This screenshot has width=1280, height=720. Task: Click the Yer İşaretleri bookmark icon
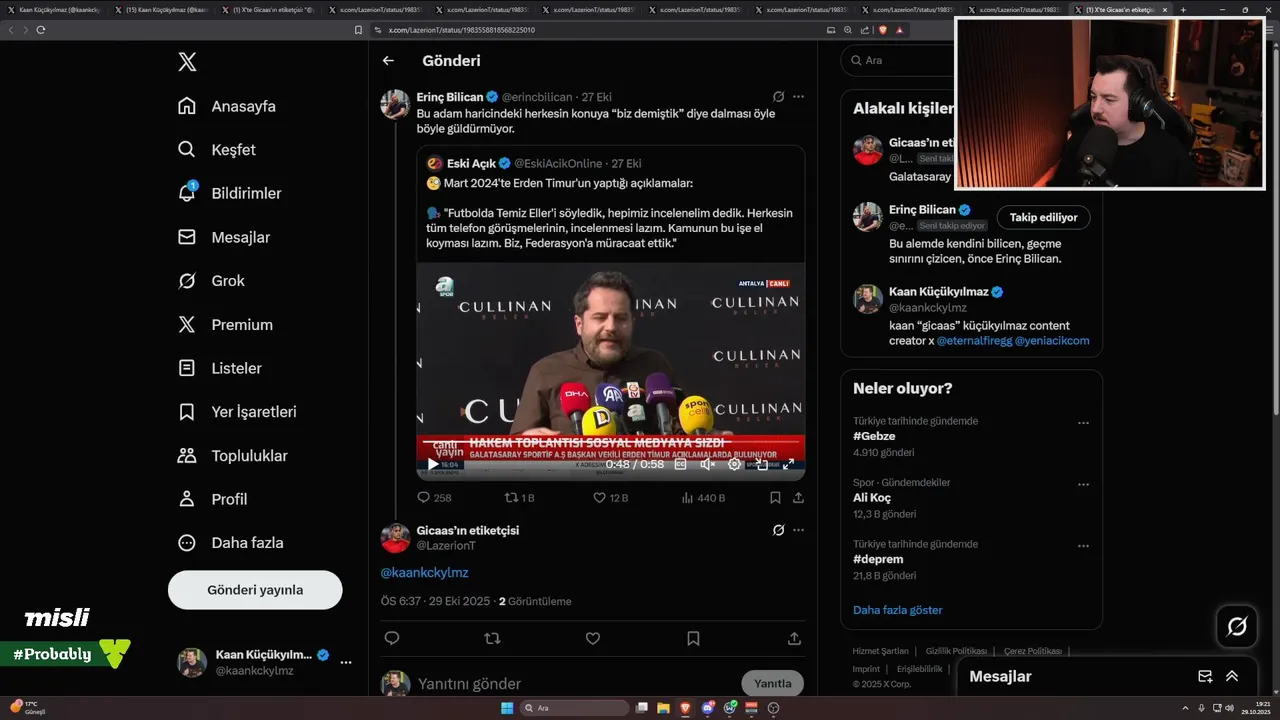pos(187,412)
